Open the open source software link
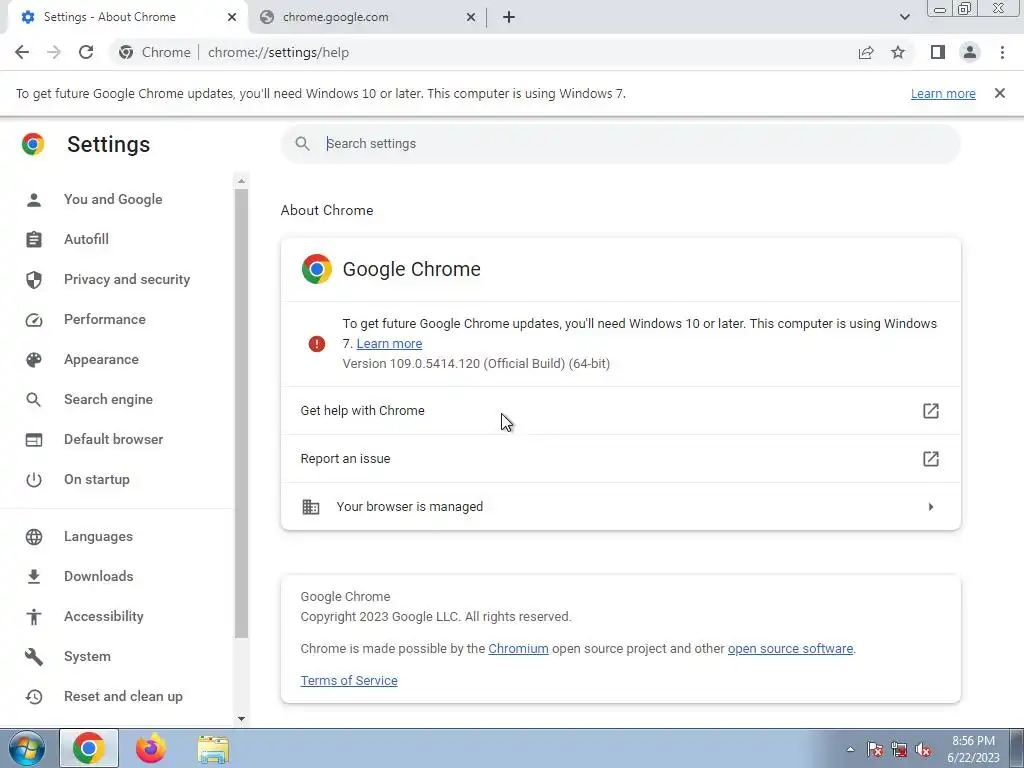 tap(790, 648)
